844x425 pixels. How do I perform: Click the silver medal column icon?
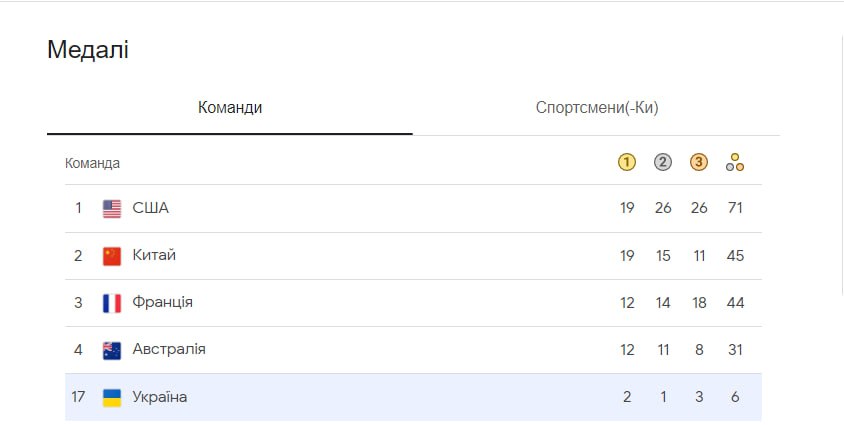[663, 162]
